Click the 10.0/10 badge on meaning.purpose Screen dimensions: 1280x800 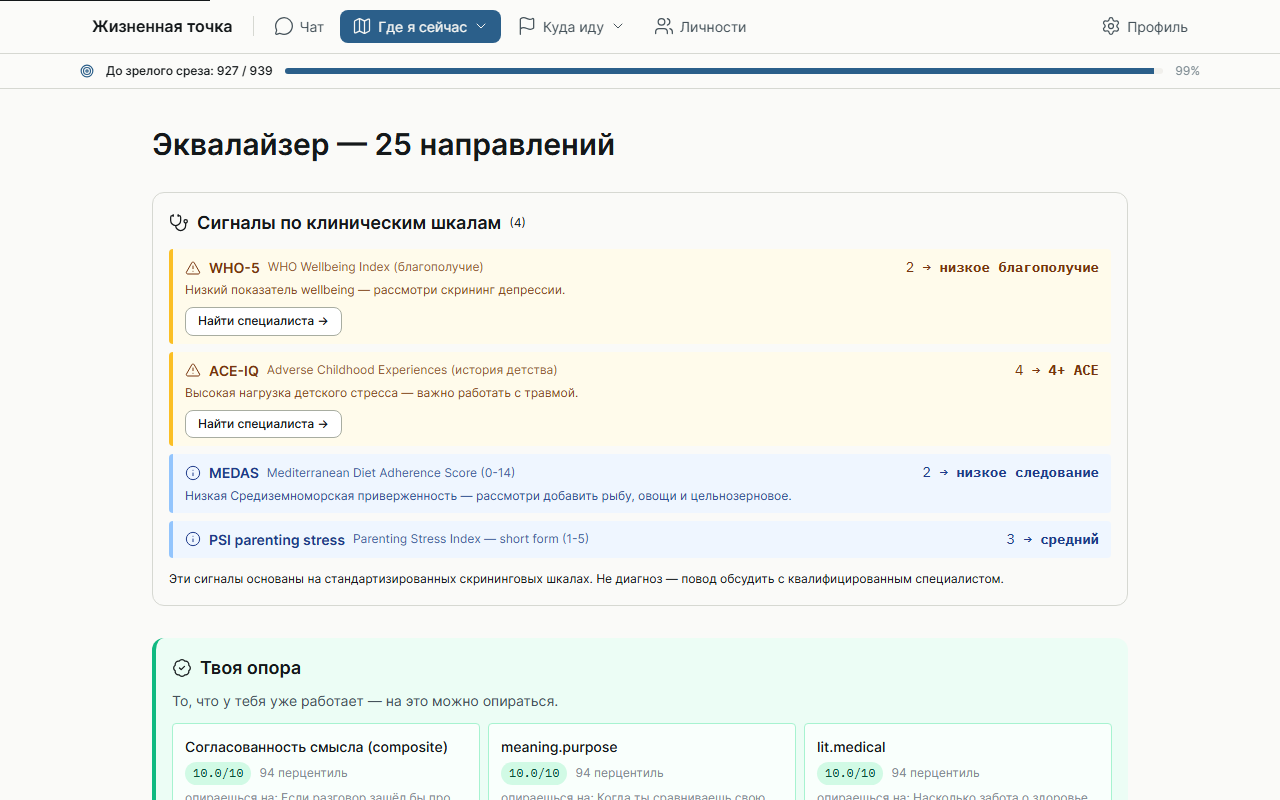point(534,773)
